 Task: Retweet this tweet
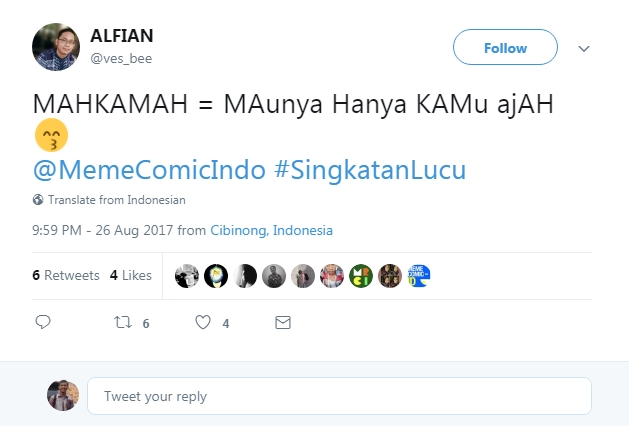point(122,323)
